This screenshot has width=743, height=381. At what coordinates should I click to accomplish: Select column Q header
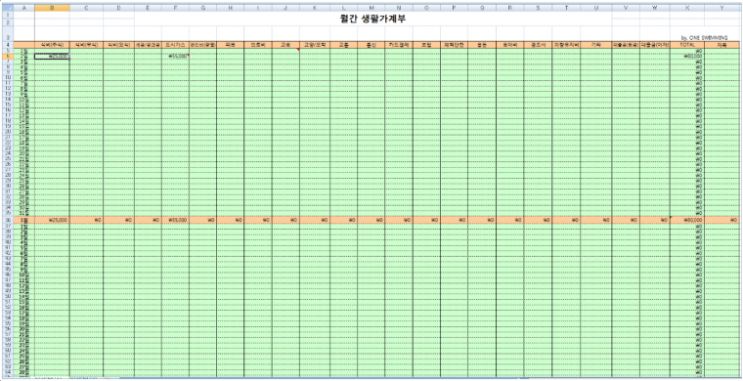tap(482, 8)
